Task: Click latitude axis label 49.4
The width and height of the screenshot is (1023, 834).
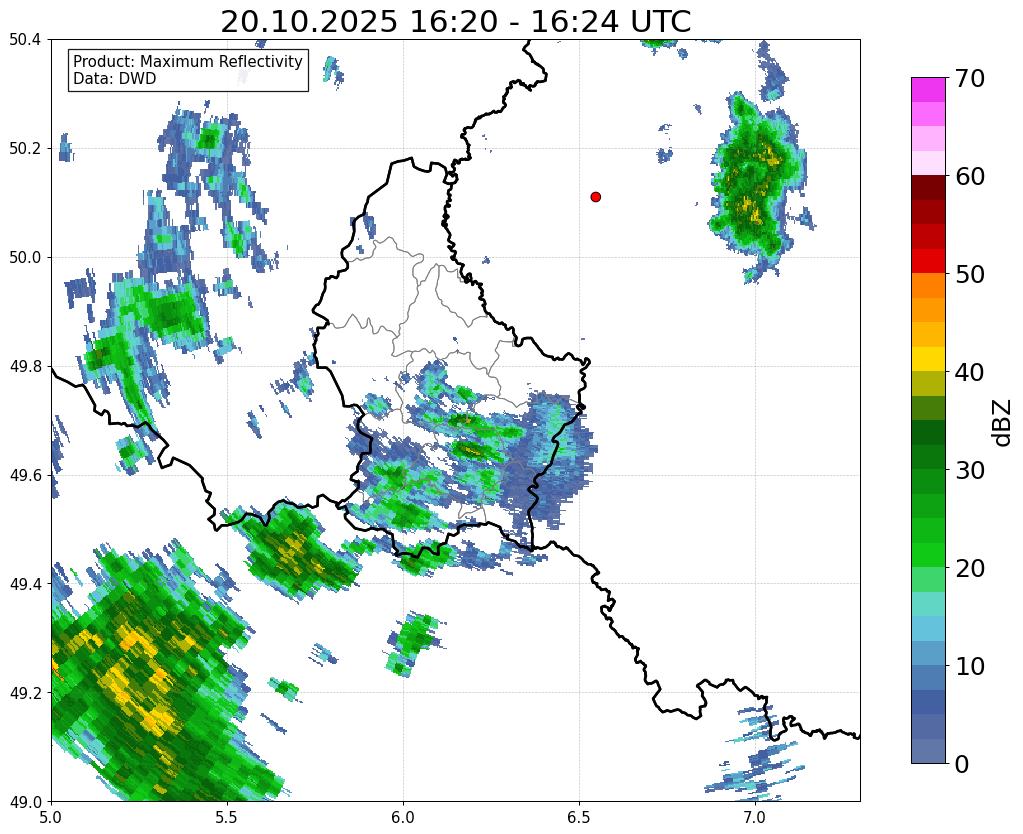Action: [x=25, y=584]
